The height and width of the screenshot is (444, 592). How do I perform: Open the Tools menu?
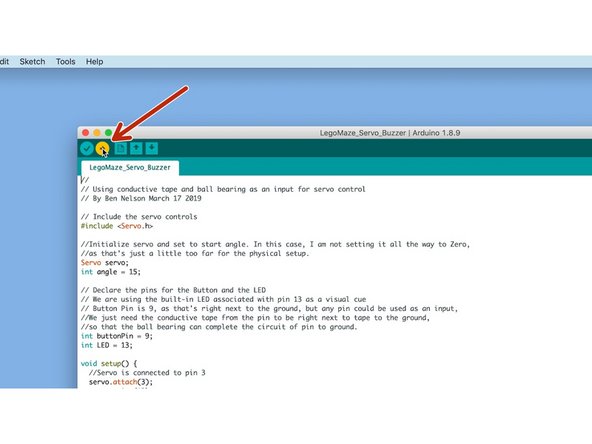coord(66,62)
